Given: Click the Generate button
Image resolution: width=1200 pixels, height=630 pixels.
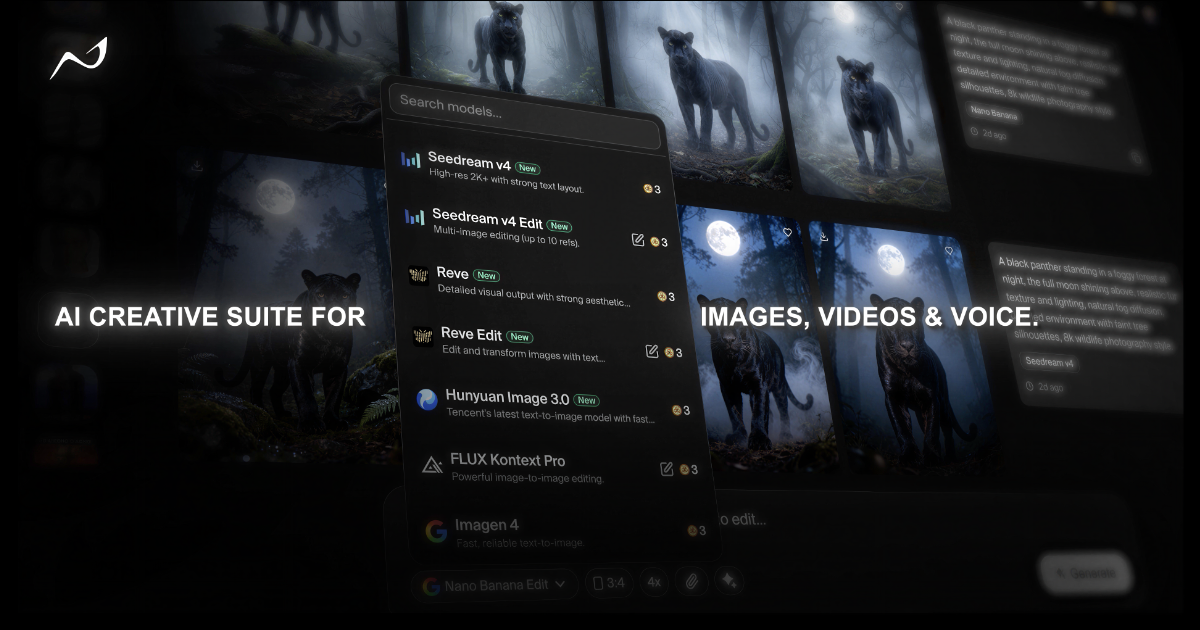Looking at the screenshot, I should point(1085,573).
